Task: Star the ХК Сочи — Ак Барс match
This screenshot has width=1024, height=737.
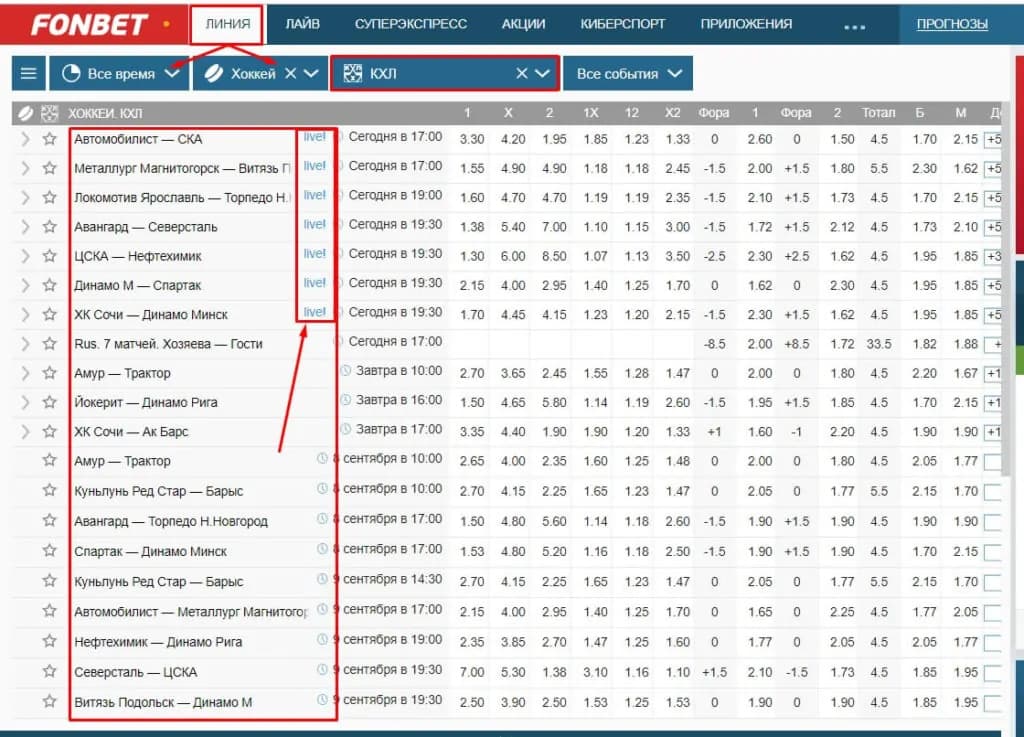Action: coord(50,431)
